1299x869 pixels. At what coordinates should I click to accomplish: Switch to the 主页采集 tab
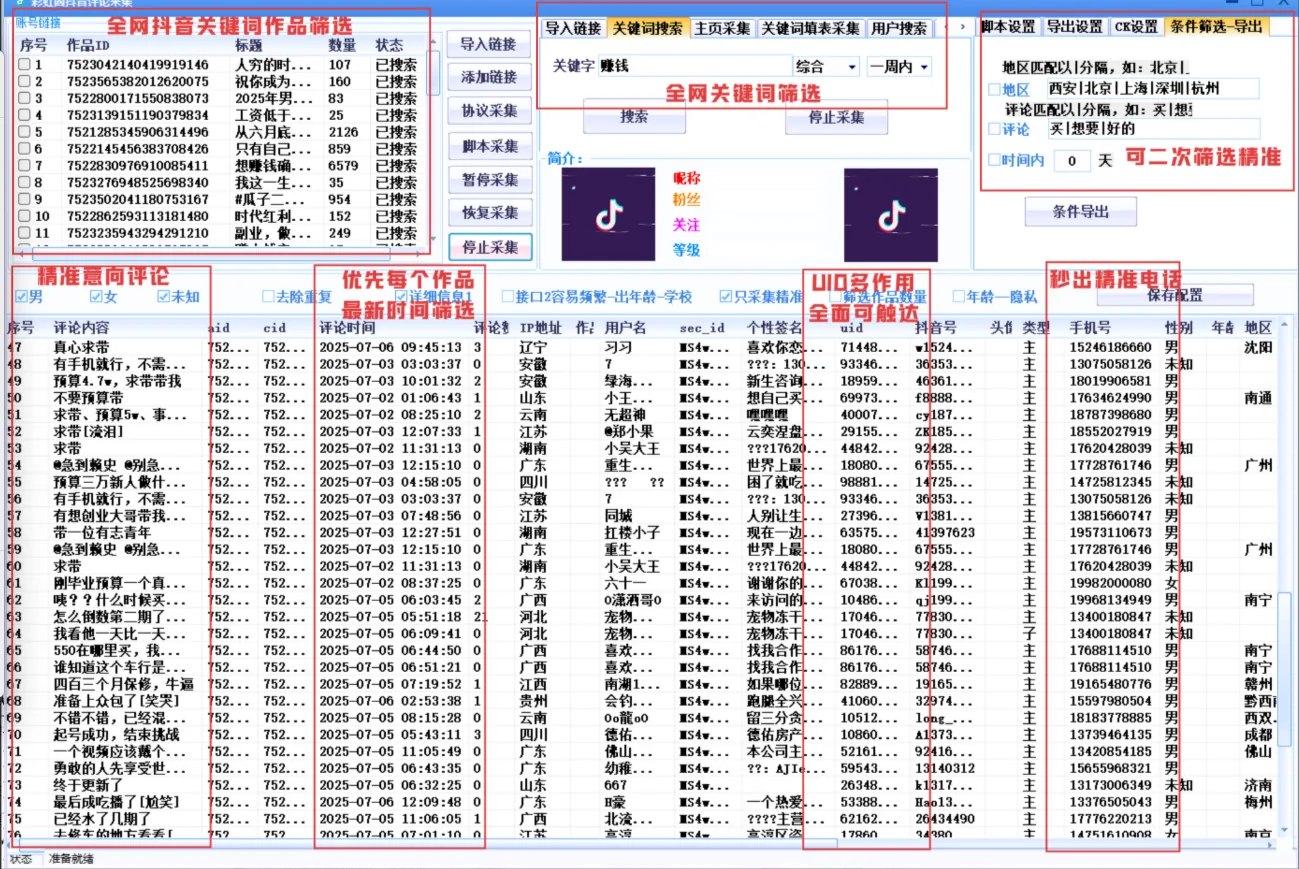tap(723, 28)
